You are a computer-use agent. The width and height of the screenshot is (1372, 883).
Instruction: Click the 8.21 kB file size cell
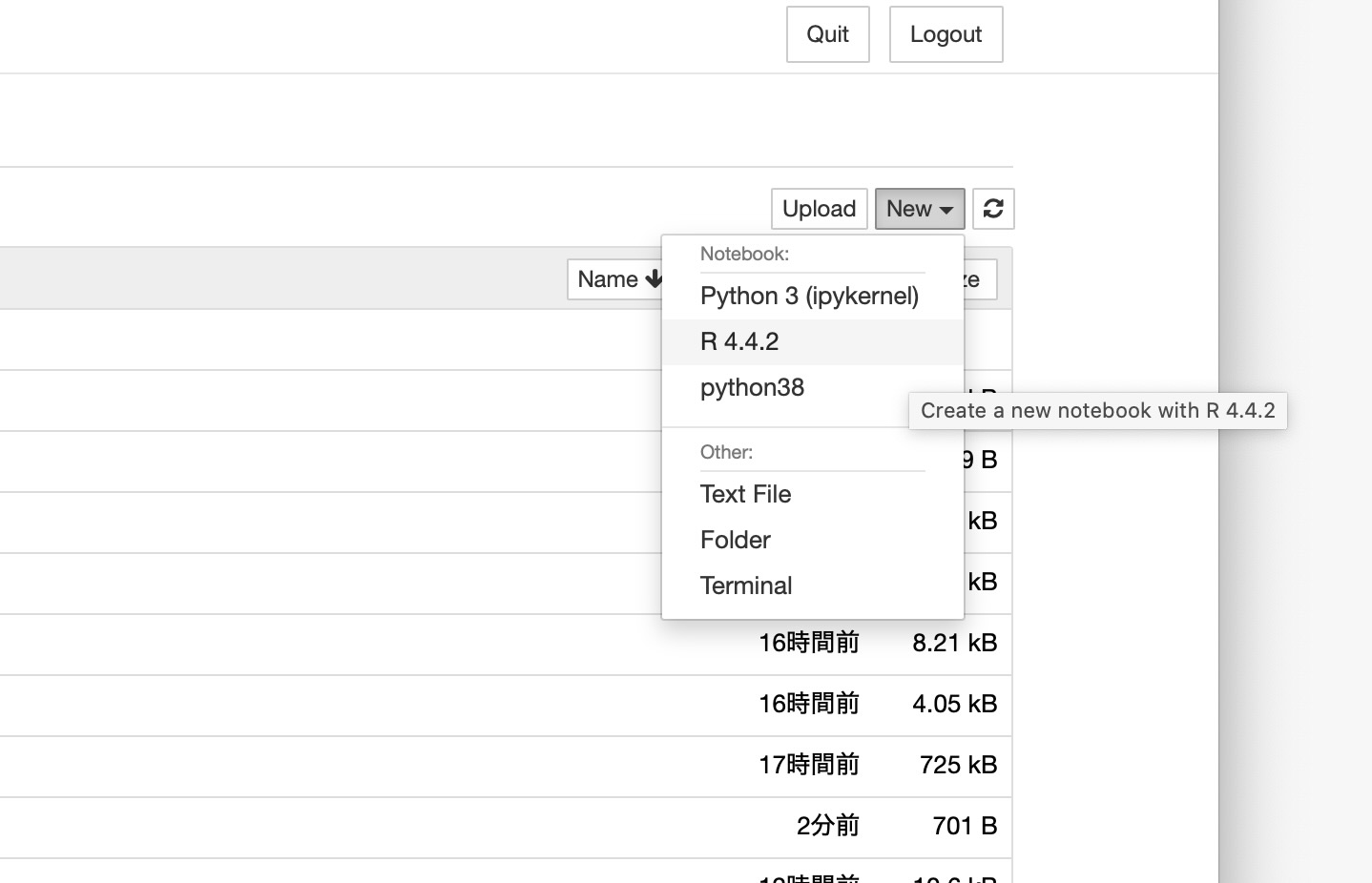click(x=954, y=644)
